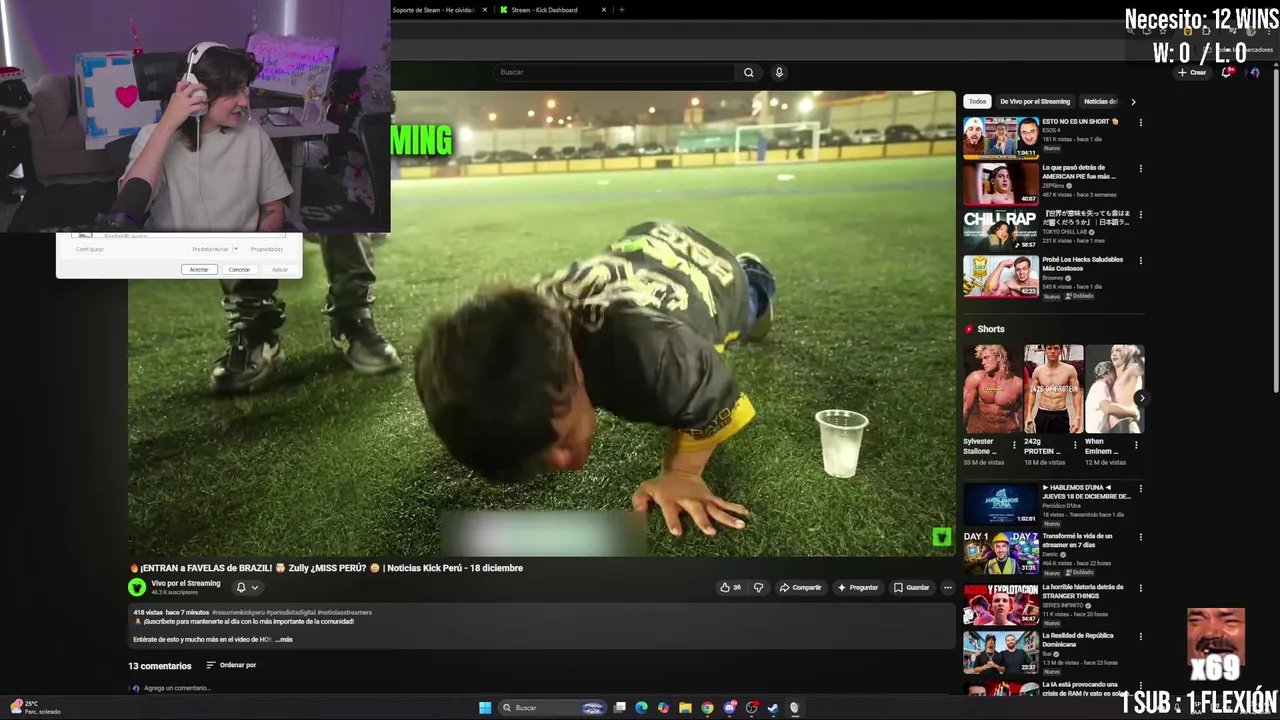Open new browser tab
This screenshot has width=1280, height=720.
621,10
